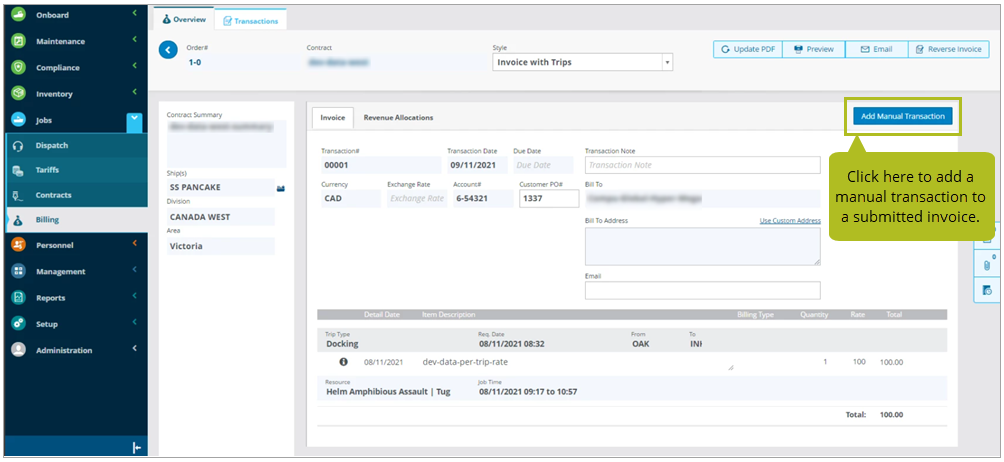Go back using the blue circular arrow
The width and height of the screenshot is (1004, 462).
point(168,50)
